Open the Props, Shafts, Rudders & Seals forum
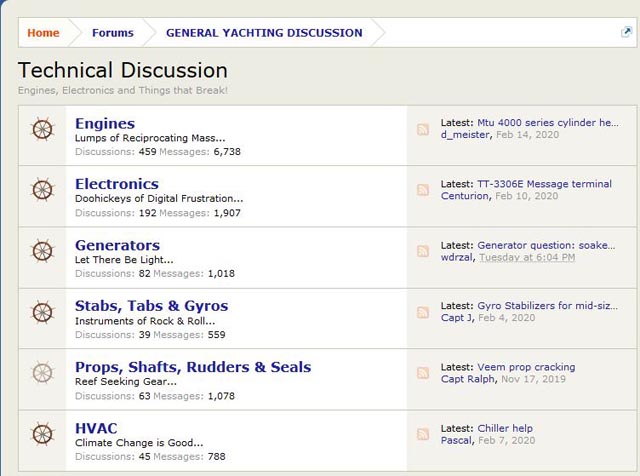 pyautogui.click(x=193, y=367)
